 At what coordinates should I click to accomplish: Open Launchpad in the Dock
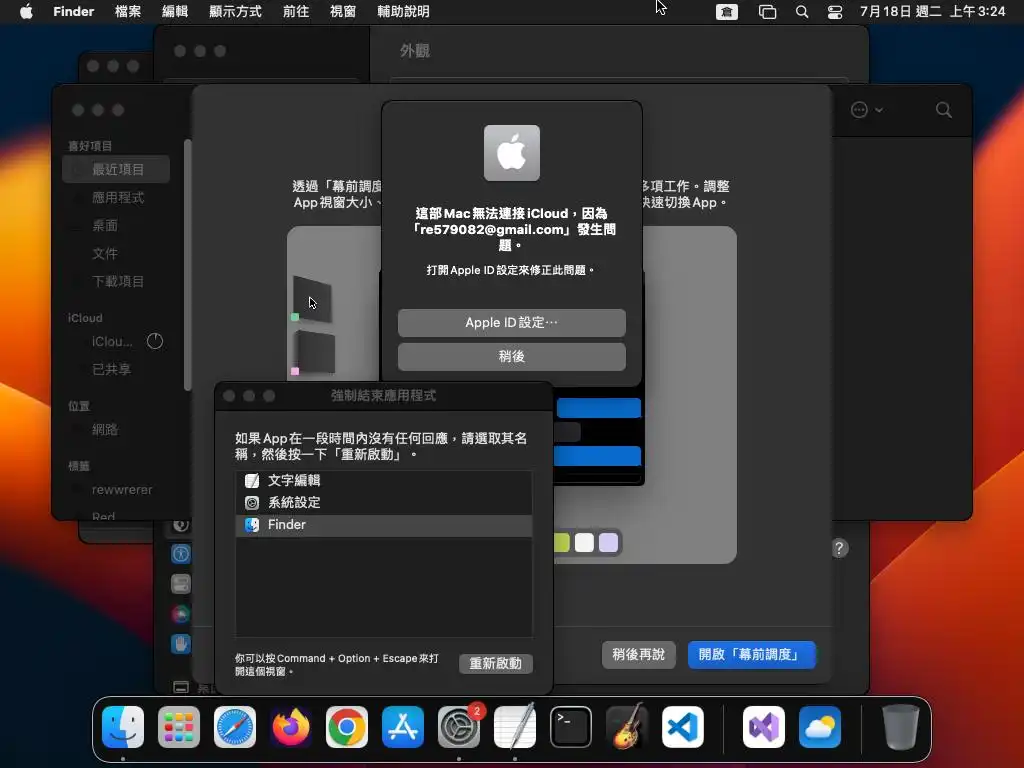coord(179,727)
